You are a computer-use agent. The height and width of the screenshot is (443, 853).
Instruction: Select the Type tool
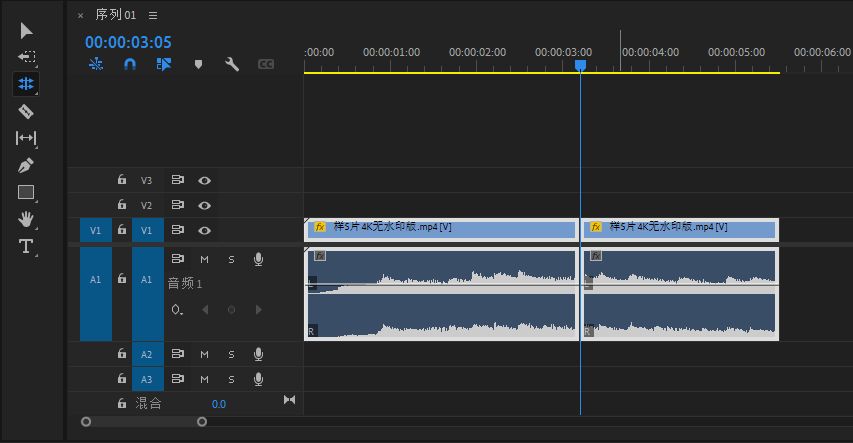tap(26, 246)
